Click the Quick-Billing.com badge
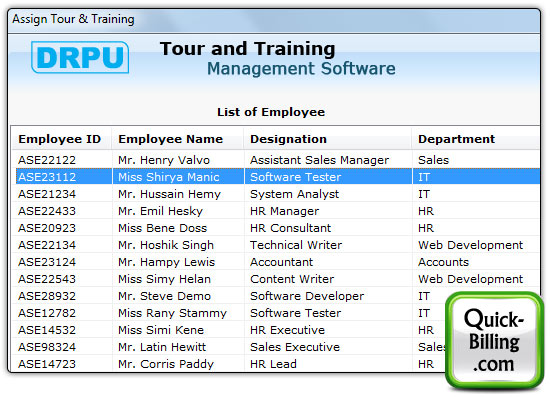 (494, 341)
